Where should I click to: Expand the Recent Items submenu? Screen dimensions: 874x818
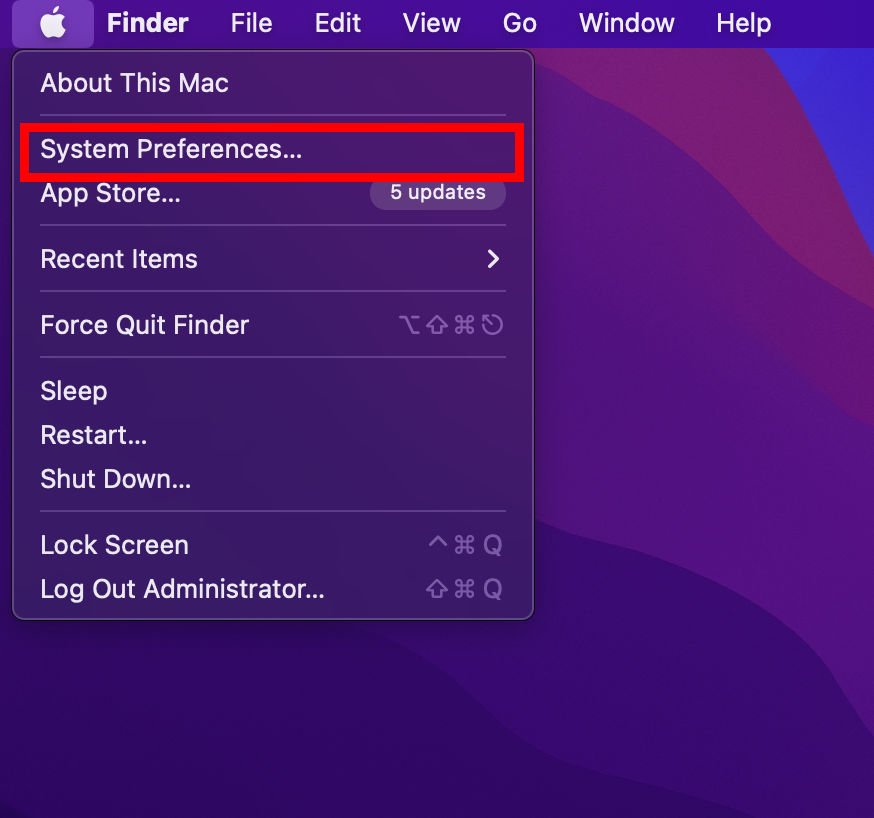tap(273, 259)
